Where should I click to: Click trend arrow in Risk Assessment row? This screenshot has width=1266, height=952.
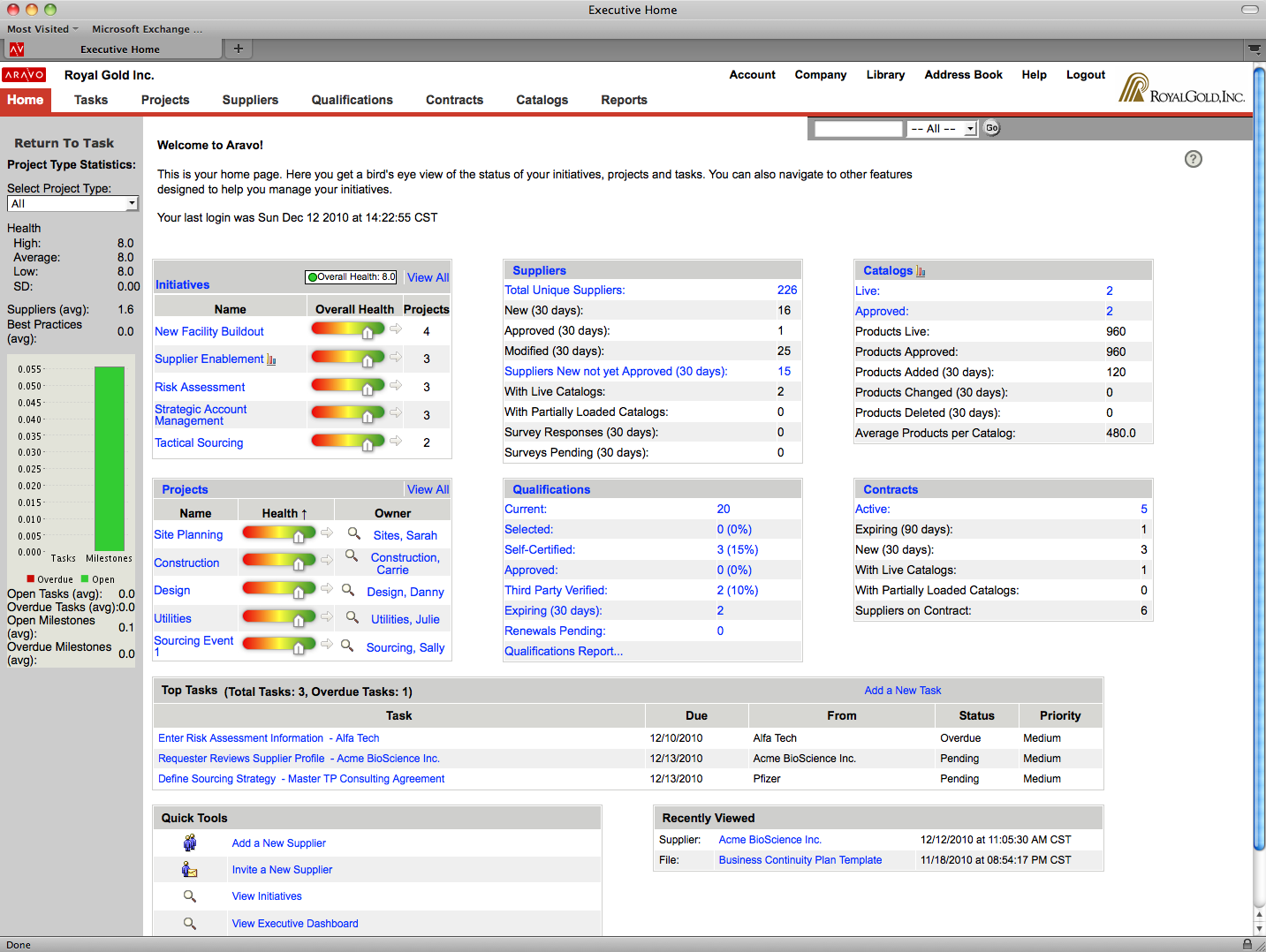396,385
